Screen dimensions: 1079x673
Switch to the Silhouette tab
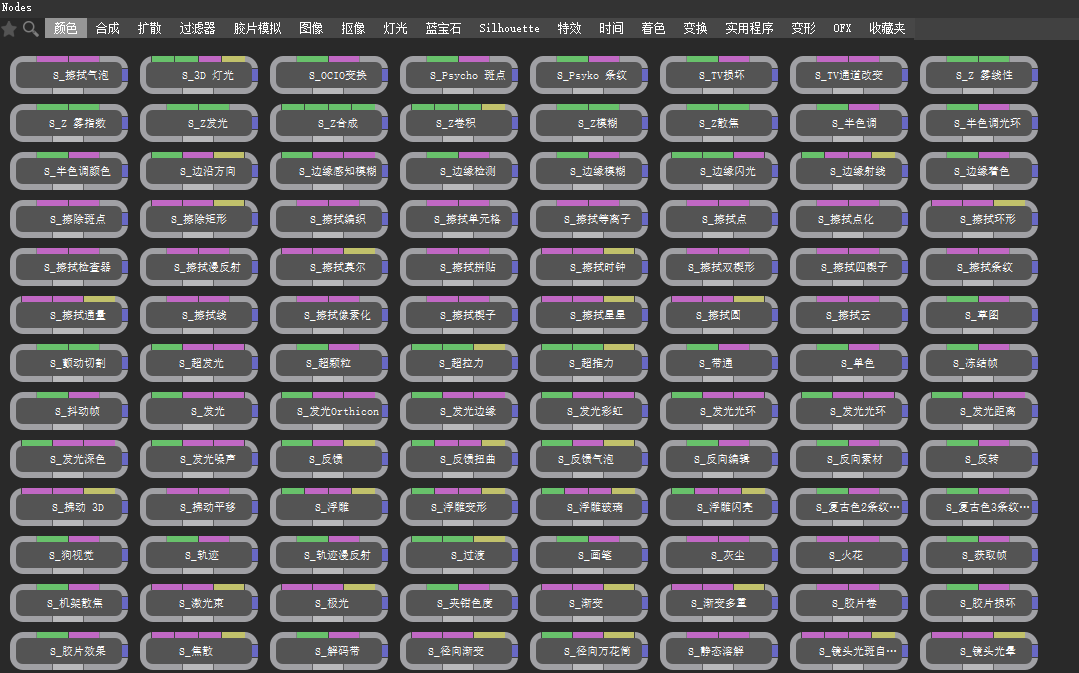[x=509, y=28]
